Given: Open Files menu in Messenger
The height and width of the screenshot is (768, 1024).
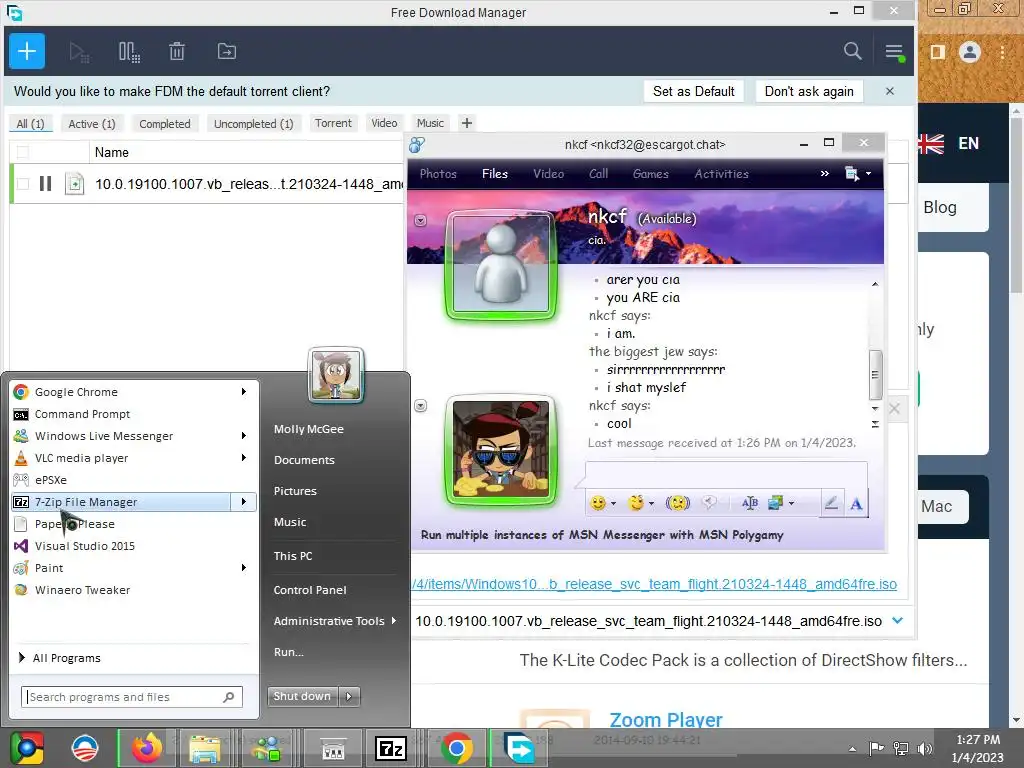Looking at the screenshot, I should [x=494, y=174].
